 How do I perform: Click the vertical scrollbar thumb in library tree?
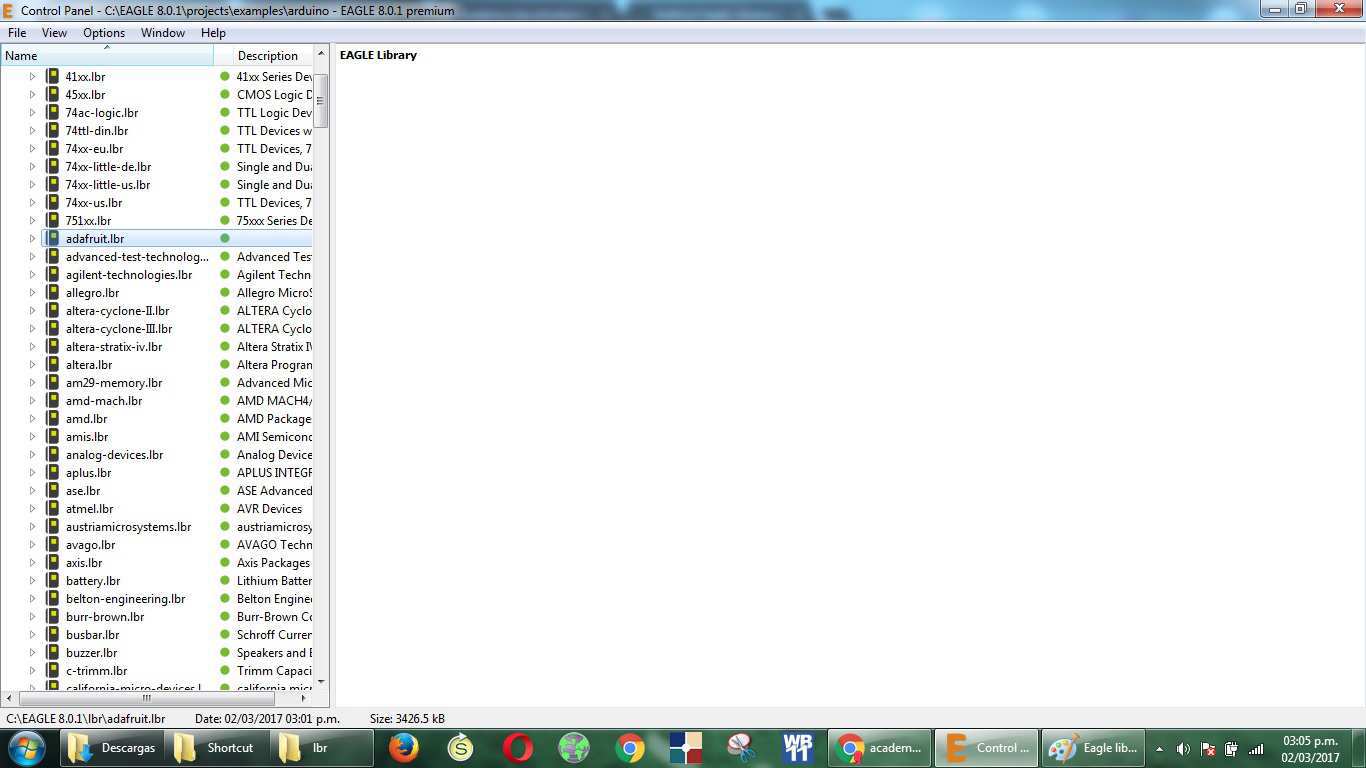click(321, 100)
